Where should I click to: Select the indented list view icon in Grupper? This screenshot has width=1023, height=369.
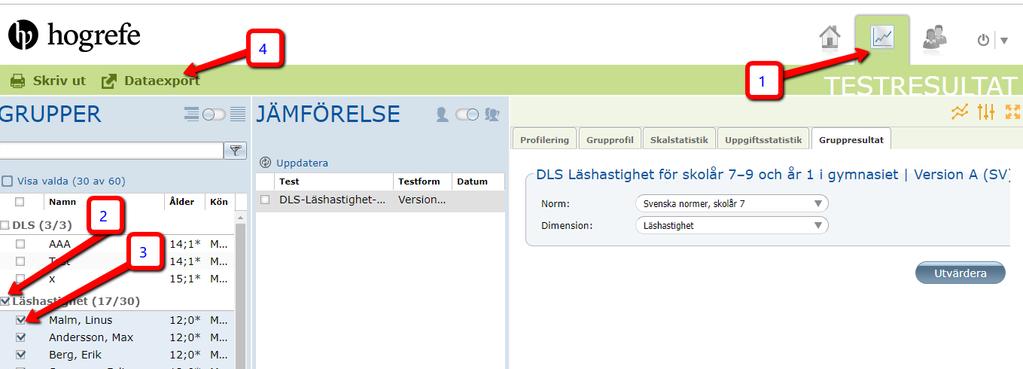pyautogui.click(x=192, y=115)
